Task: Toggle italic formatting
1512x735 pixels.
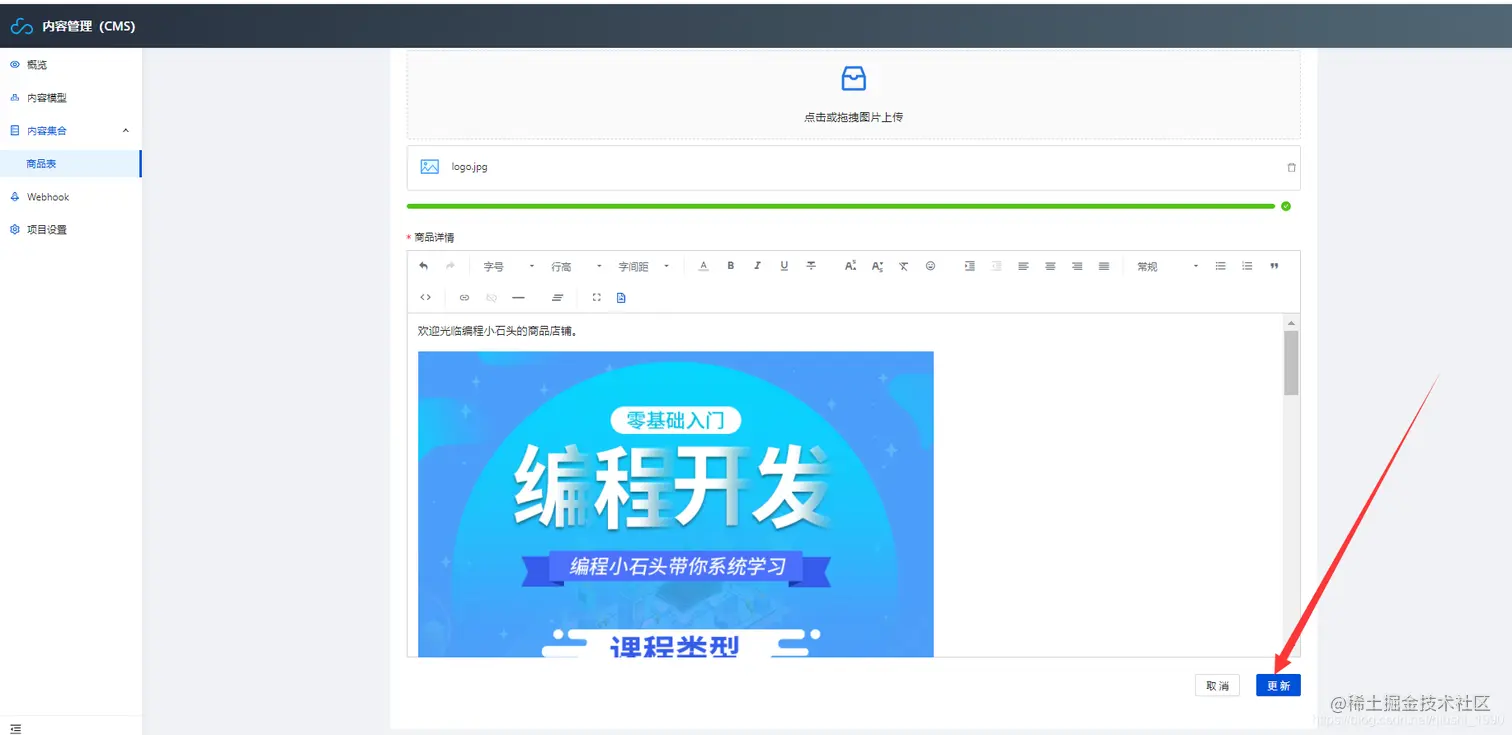Action: [757, 266]
